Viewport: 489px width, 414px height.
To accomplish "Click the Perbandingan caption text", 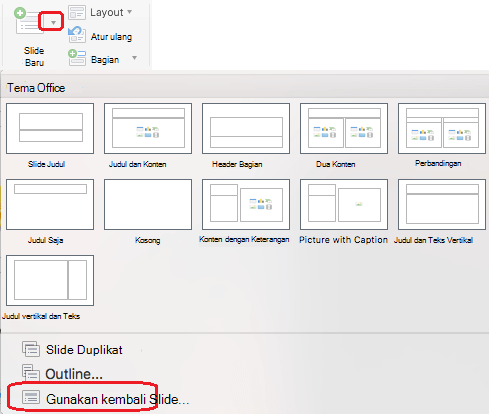I will (438, 163).
